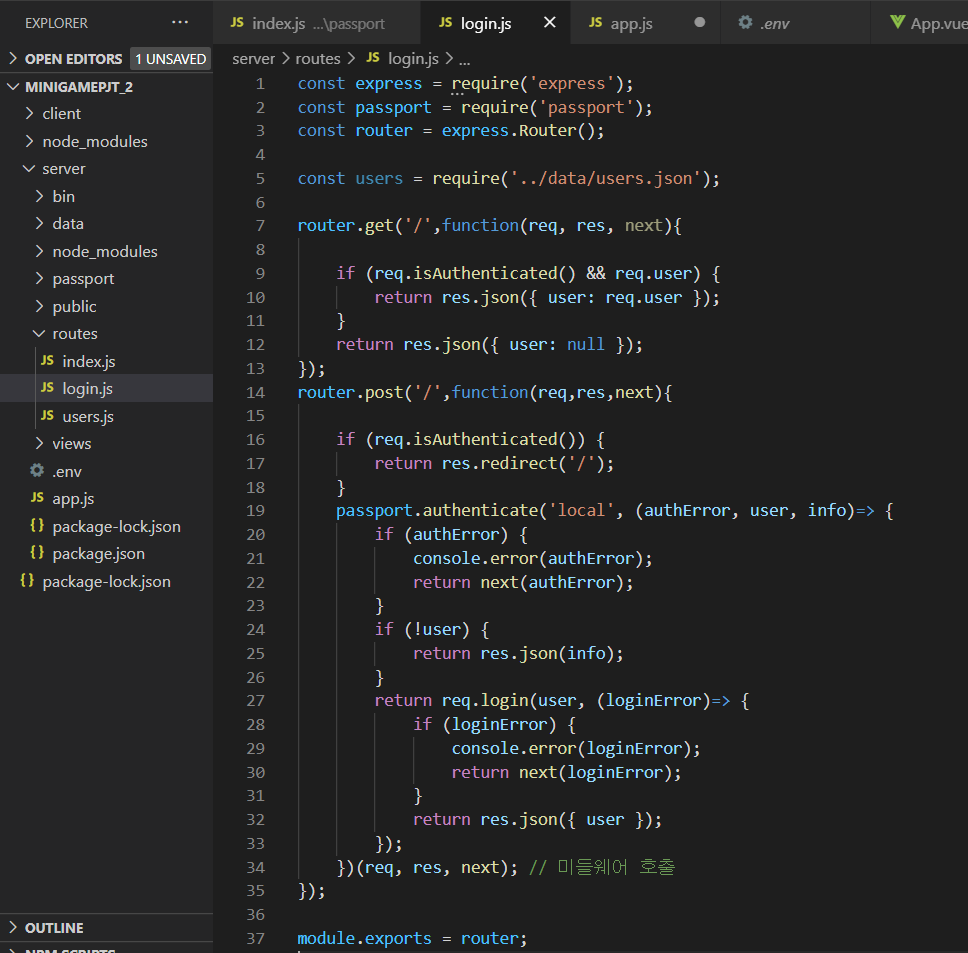
Task: Click braces icon of root package-lock.json
Action: pyautogui.click(x=27, y=581)
